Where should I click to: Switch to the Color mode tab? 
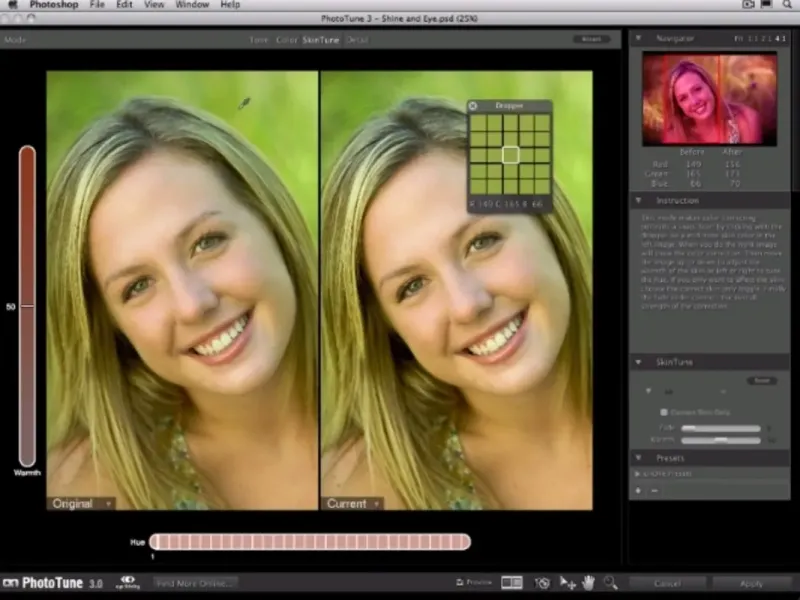tap(286, 40)
